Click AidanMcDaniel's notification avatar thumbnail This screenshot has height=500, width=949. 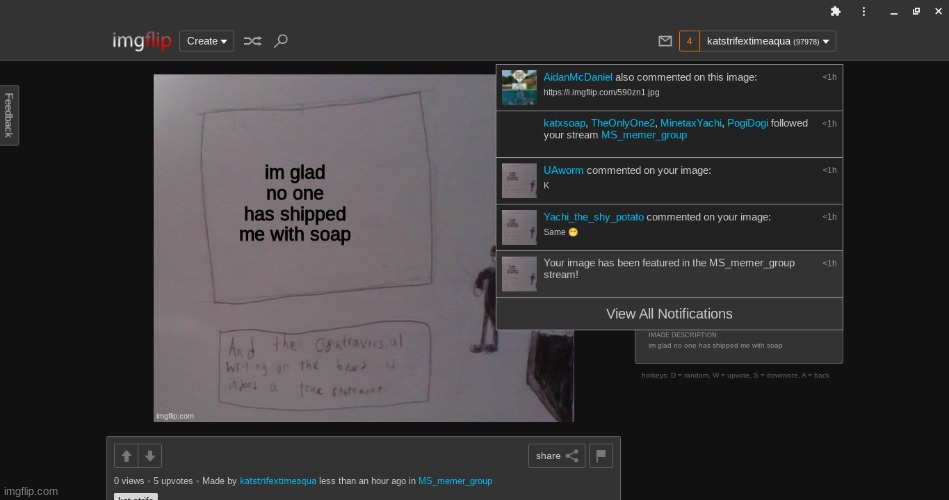(x=519, y=87)
